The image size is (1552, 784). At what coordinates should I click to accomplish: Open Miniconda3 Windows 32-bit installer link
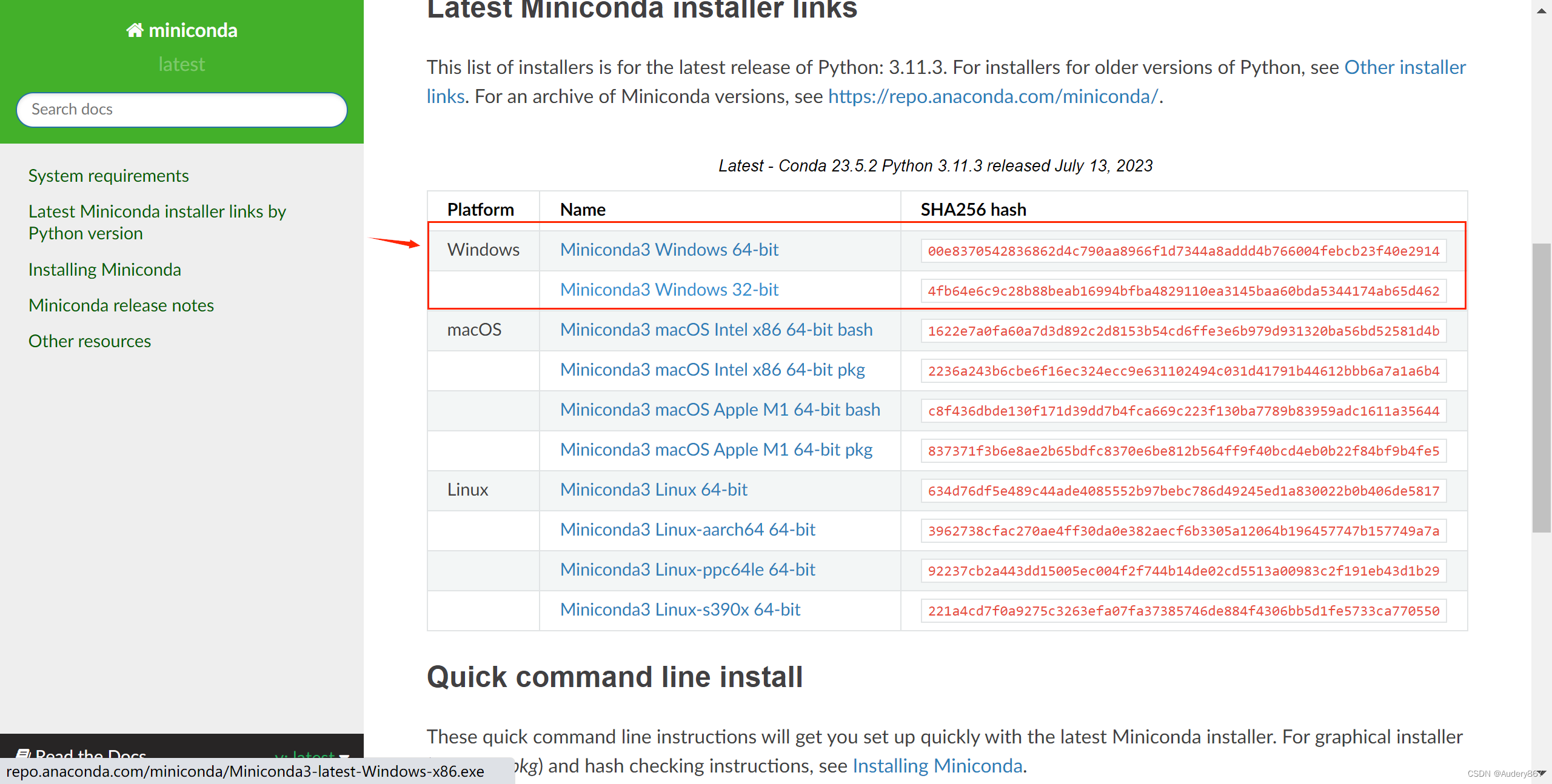click(669, 290)
